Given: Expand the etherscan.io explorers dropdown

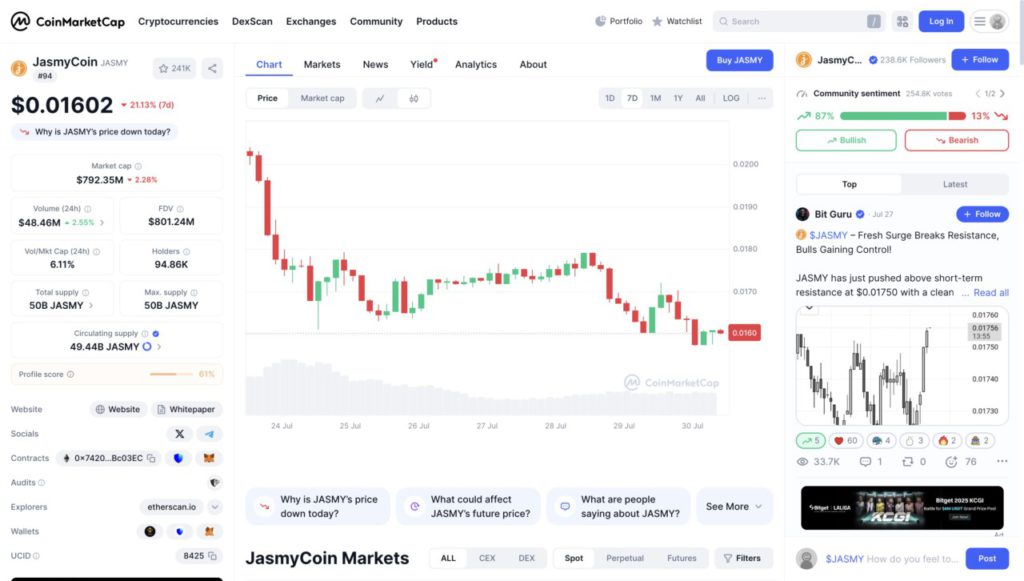Looking at the screenshot, I should click(x=215, y=507).
